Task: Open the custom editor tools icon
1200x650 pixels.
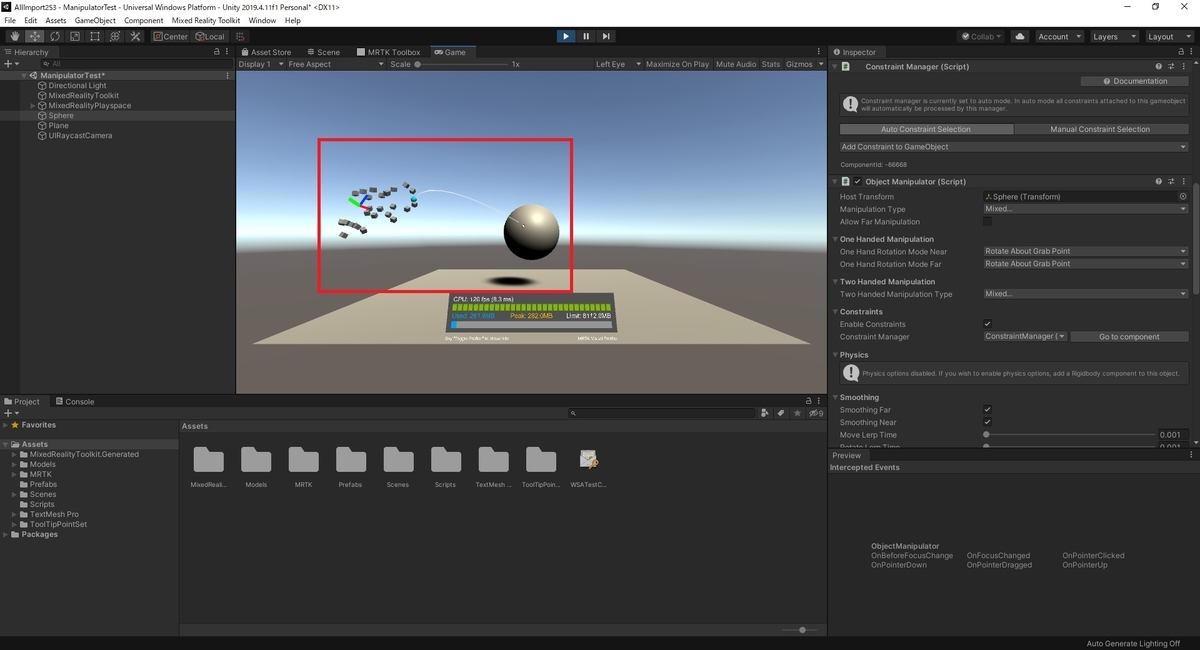Action: click(x=135, y=36)
